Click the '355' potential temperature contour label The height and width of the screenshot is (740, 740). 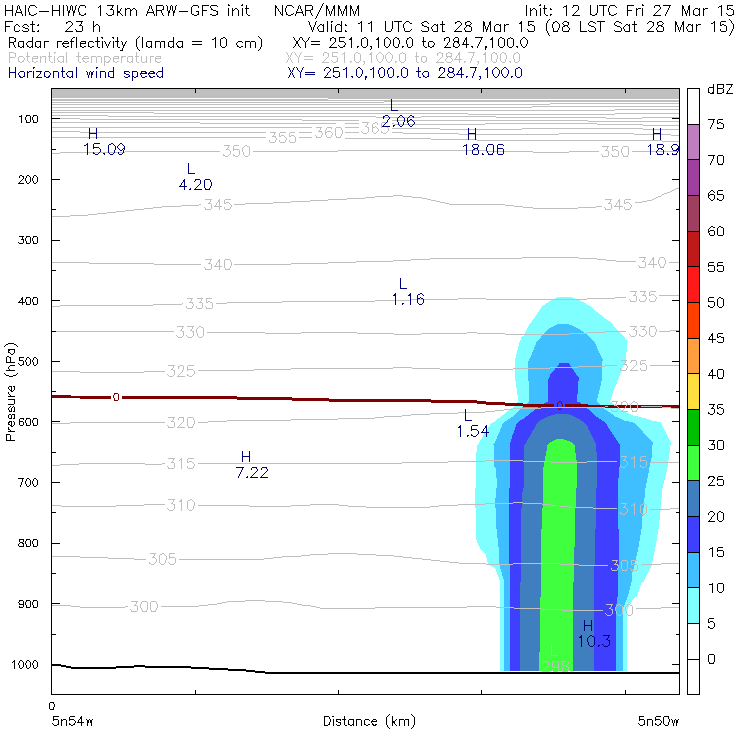tap(282, 137)
